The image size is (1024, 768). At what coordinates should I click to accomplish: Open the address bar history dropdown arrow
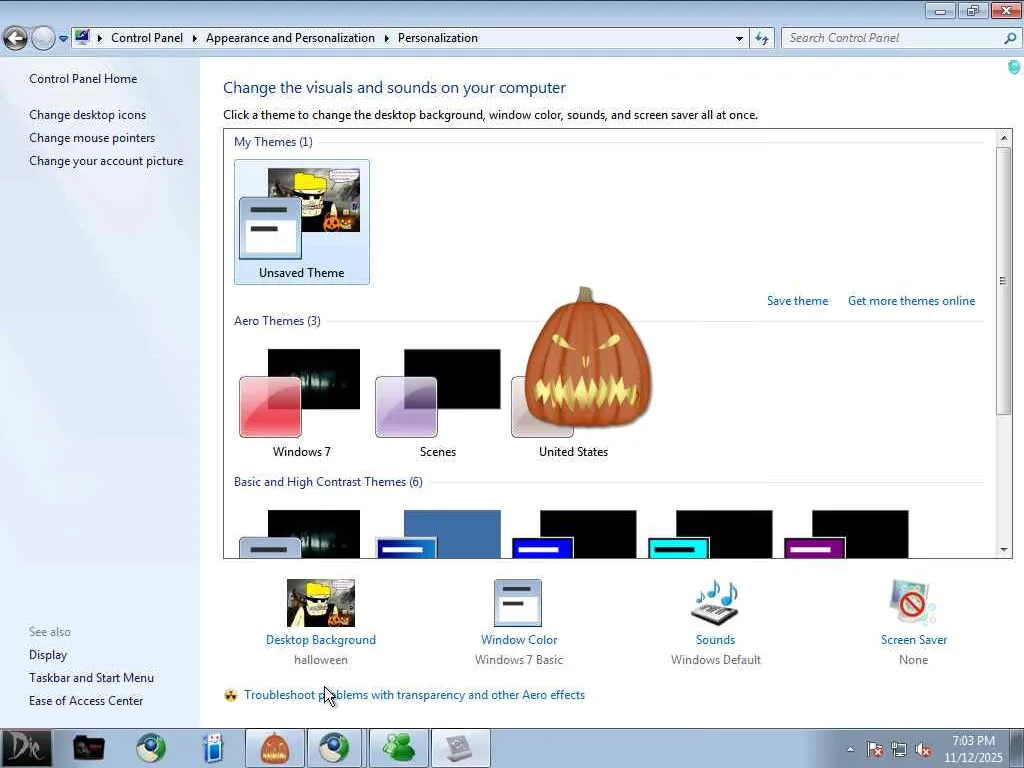click(x=739, y=39)
